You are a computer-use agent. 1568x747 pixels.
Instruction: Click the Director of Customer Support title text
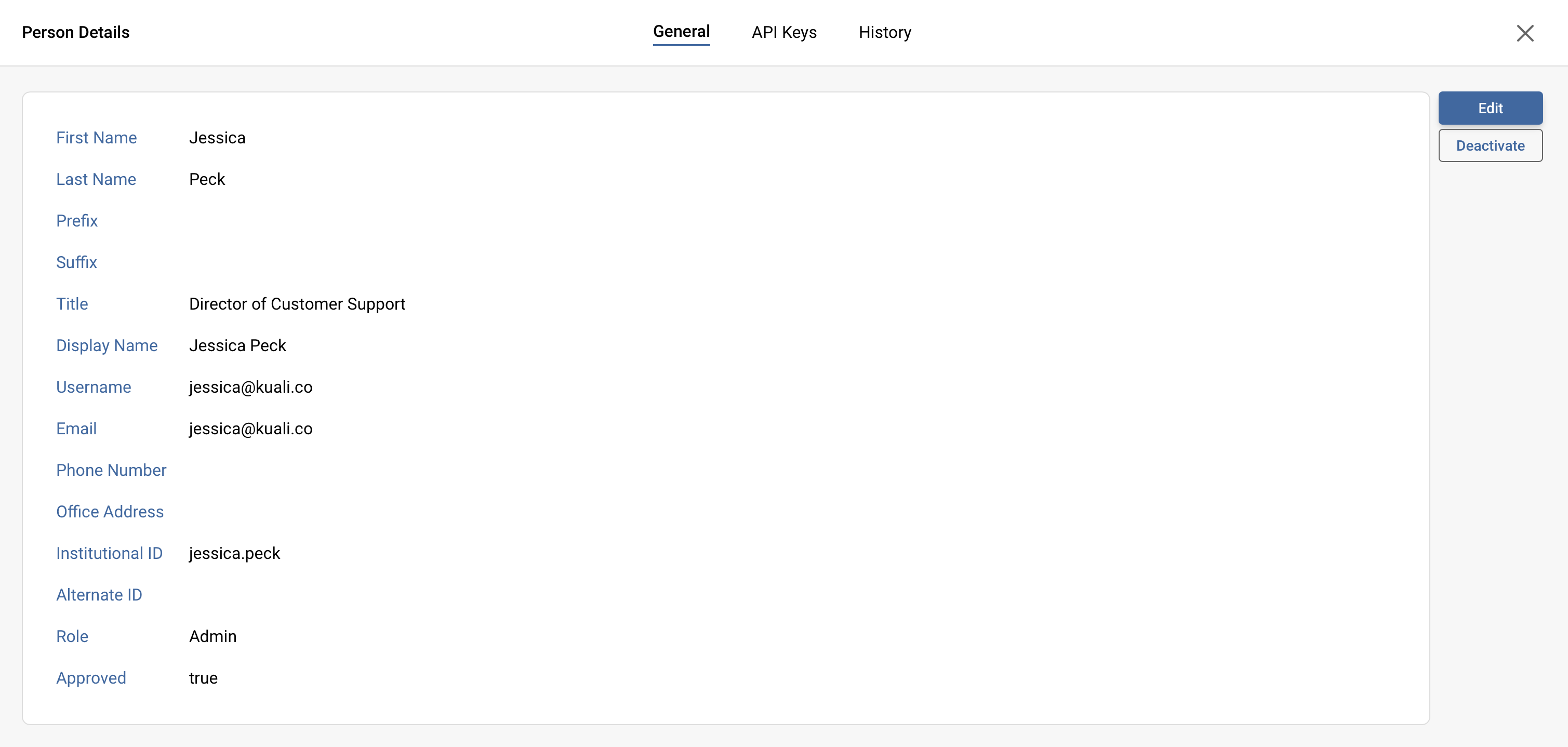tap(297, 304)
